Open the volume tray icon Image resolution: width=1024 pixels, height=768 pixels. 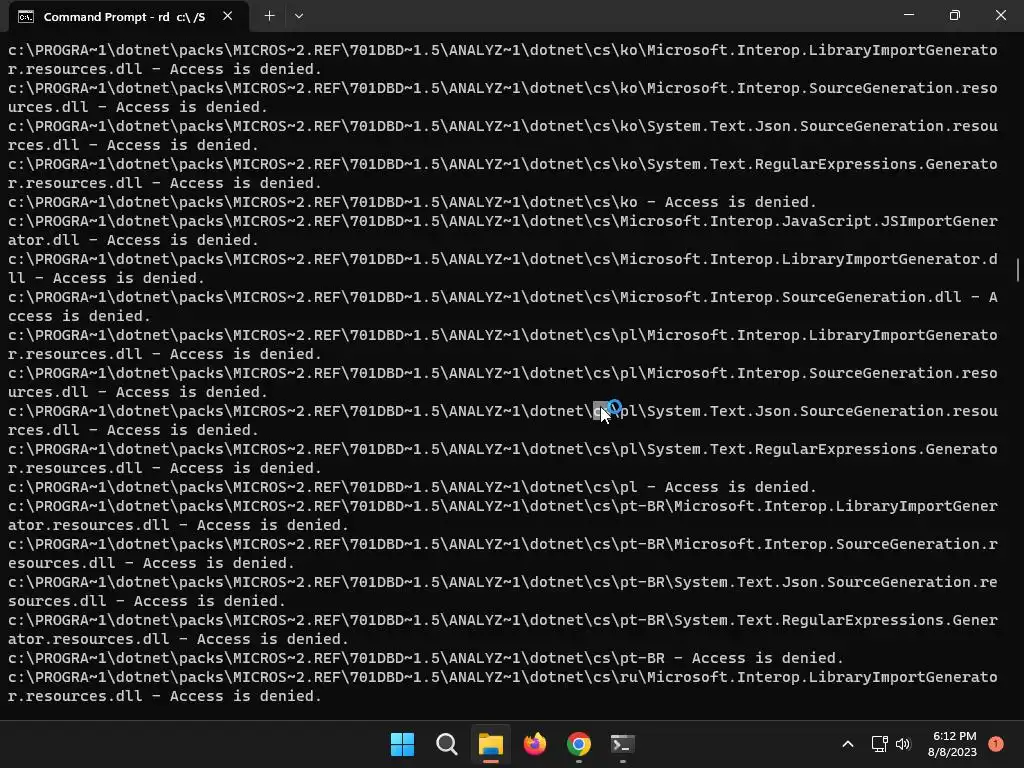903,744
